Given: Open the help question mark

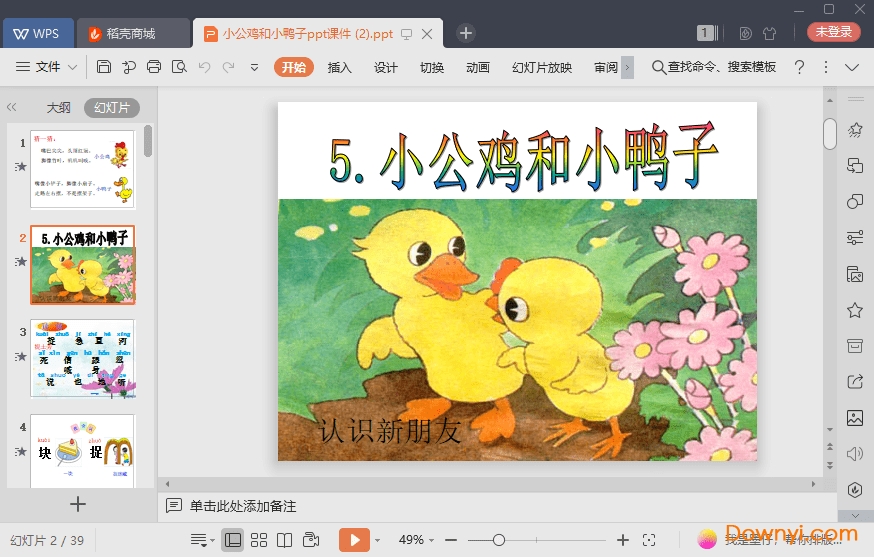Looking at the screenshot, I should [x=799, y=67].
